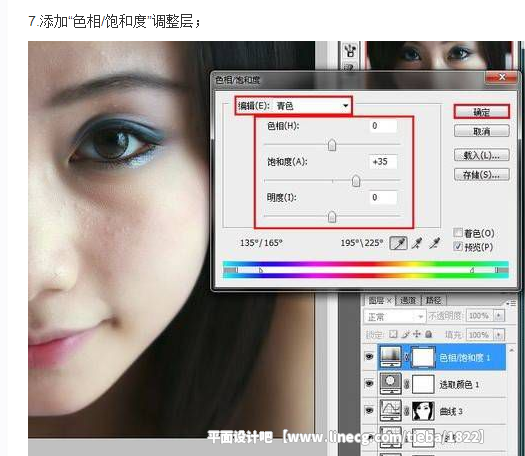525x456 pixels.
Task: Click the 饱和度(A) saturation slider handle
Action: tap(356, 181)
